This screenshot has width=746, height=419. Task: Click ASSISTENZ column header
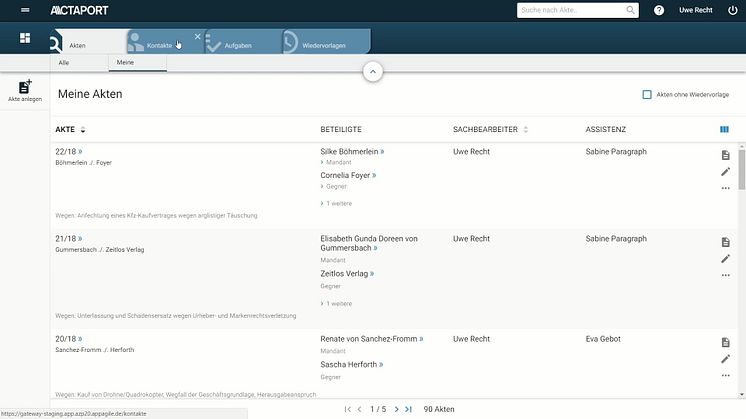tap(606, 129)
